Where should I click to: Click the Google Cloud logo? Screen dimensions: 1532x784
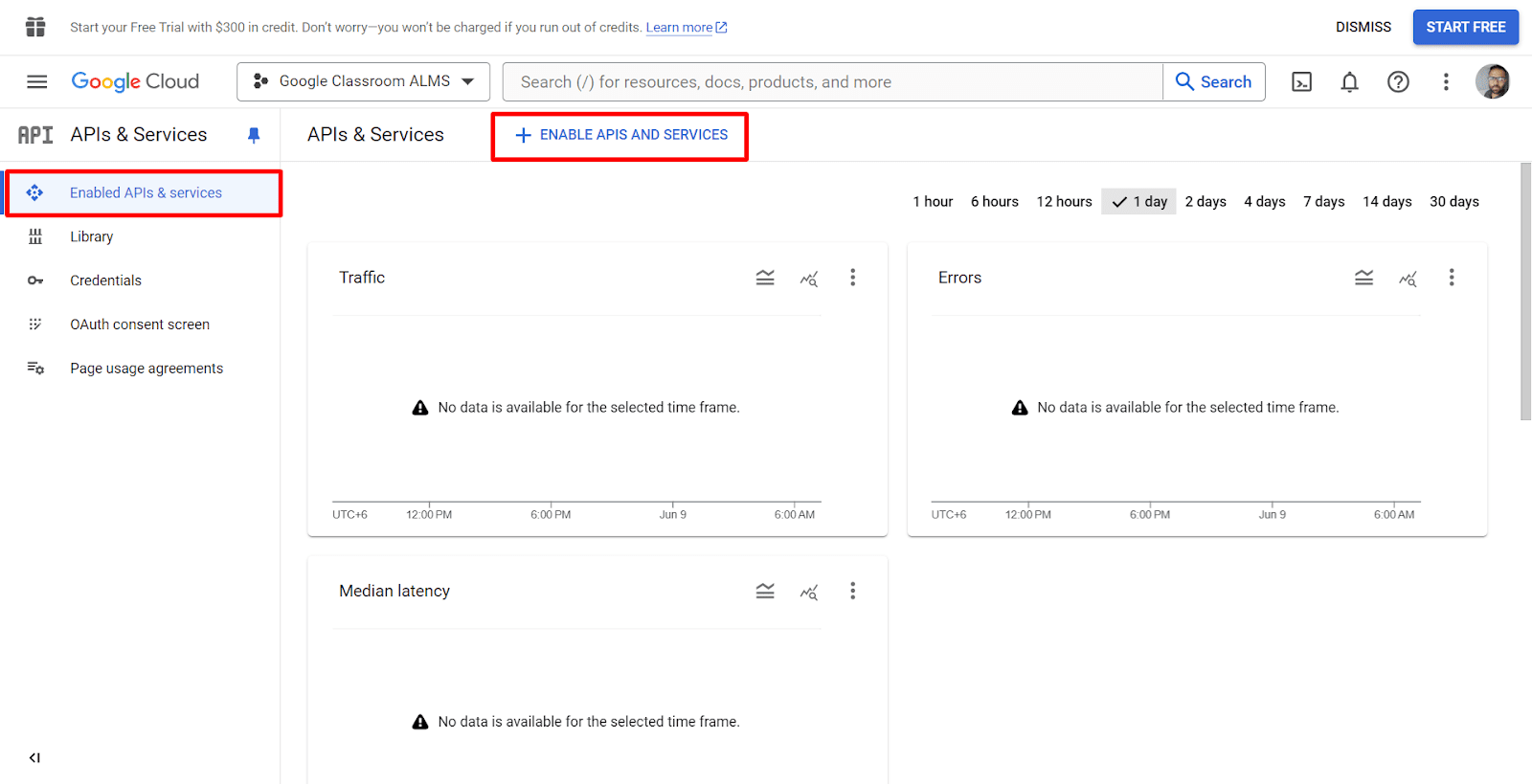135,81
